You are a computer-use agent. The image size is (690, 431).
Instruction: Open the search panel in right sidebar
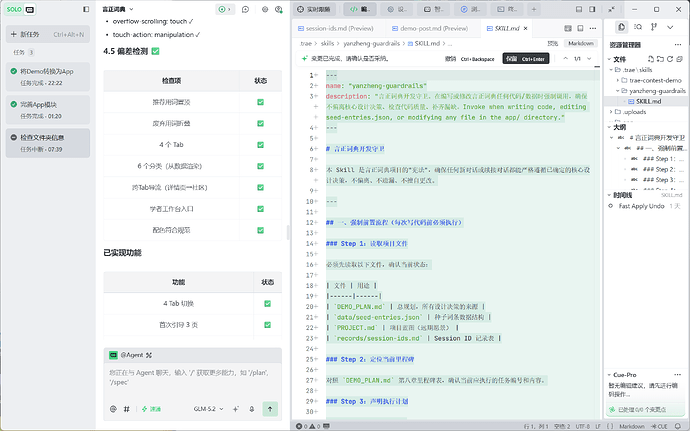[x=638, y=27]
